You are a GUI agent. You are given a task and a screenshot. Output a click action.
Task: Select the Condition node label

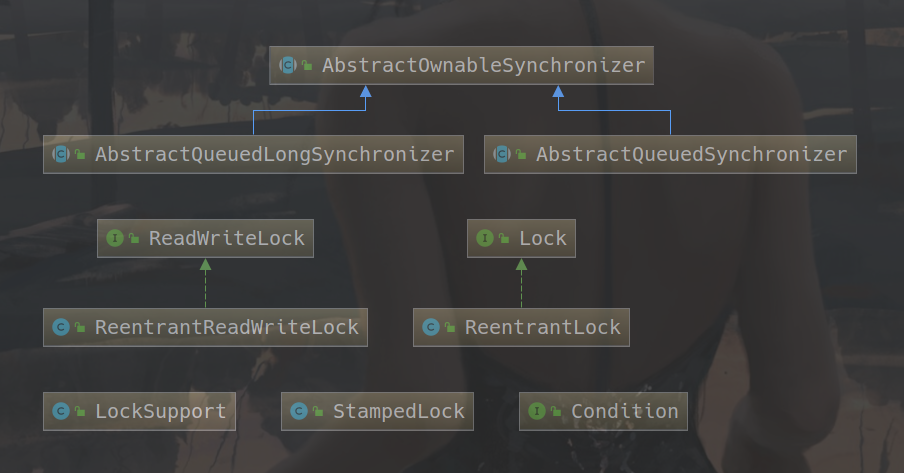tap(624, 411)
